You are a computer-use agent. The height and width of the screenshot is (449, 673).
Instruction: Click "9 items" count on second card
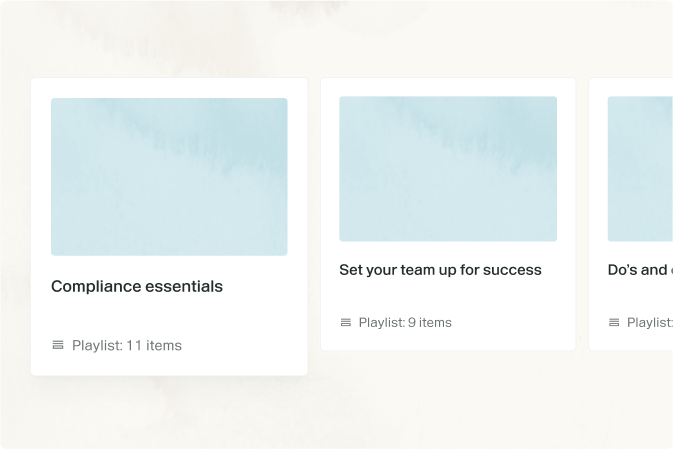430,323
